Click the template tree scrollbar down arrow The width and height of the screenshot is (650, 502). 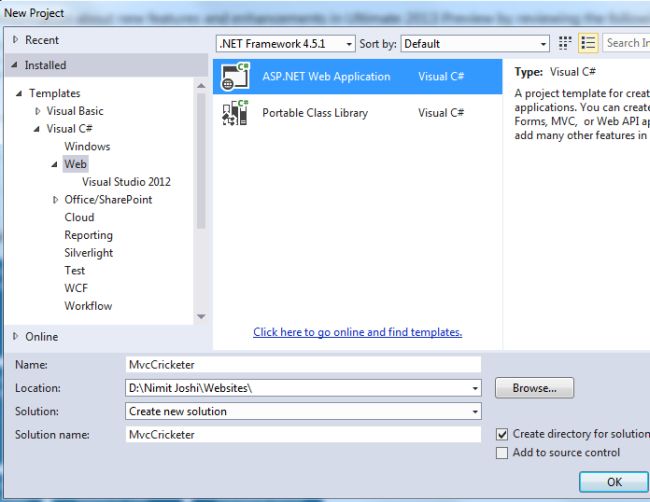point(201,317)
